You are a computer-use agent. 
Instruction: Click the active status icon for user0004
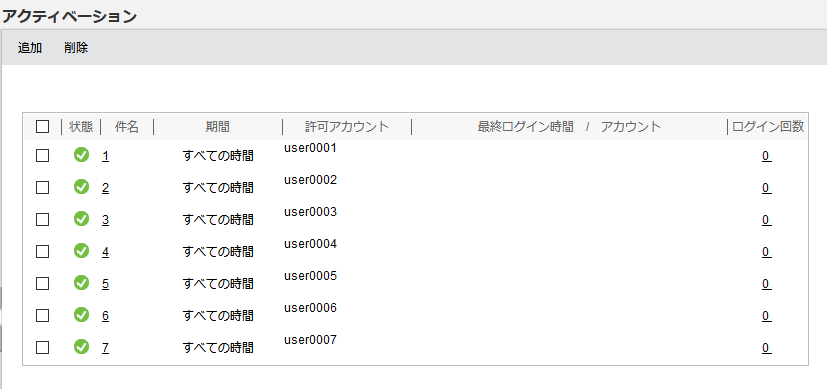coord(81,251)
